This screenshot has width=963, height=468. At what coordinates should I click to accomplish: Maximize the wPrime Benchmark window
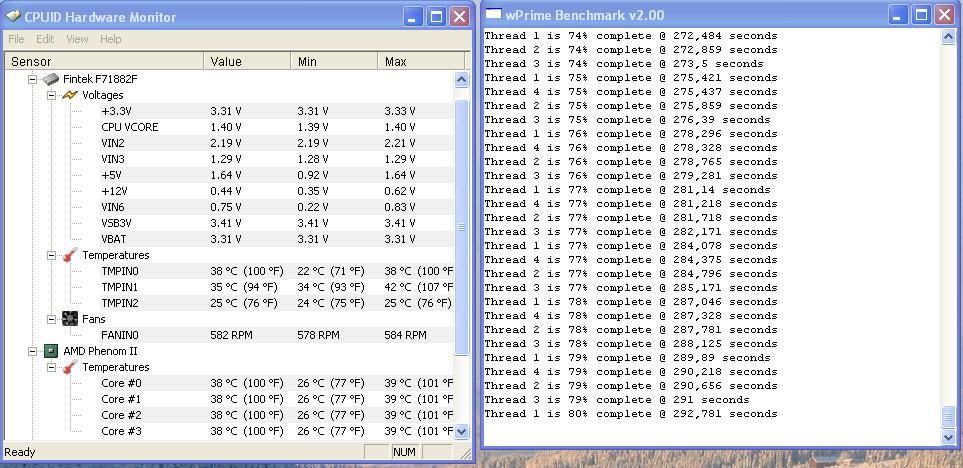pos(921,15)
